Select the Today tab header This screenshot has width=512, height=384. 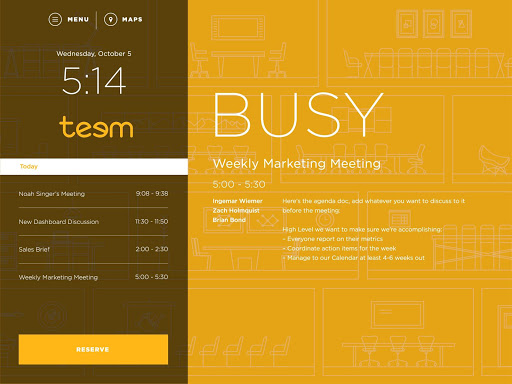pos(94,167)
